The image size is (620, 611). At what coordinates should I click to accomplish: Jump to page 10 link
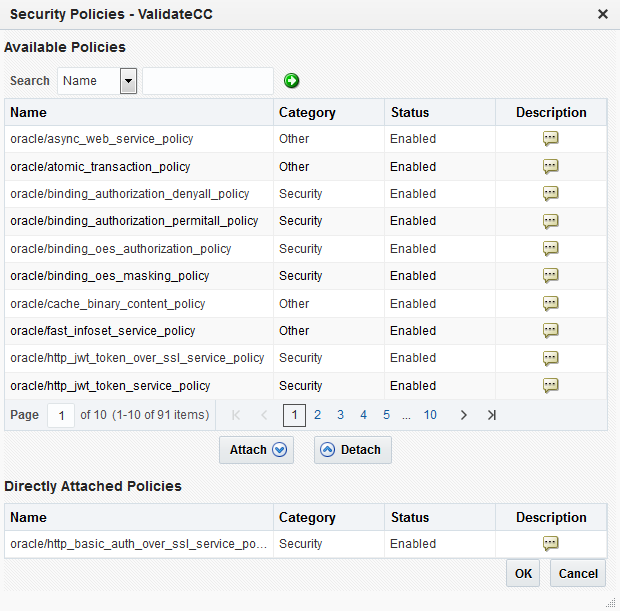(x=430, y=415)
